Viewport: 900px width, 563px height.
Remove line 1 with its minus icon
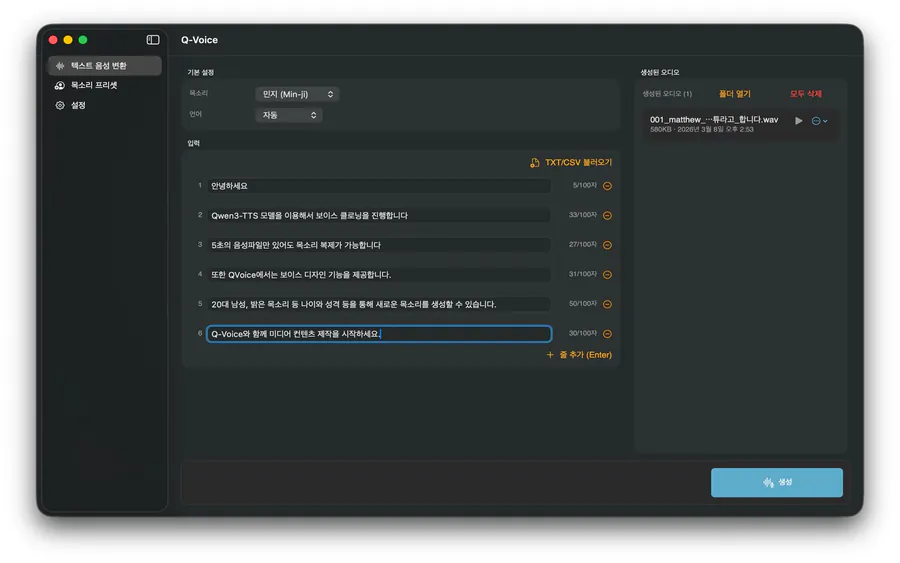(607, 186)
